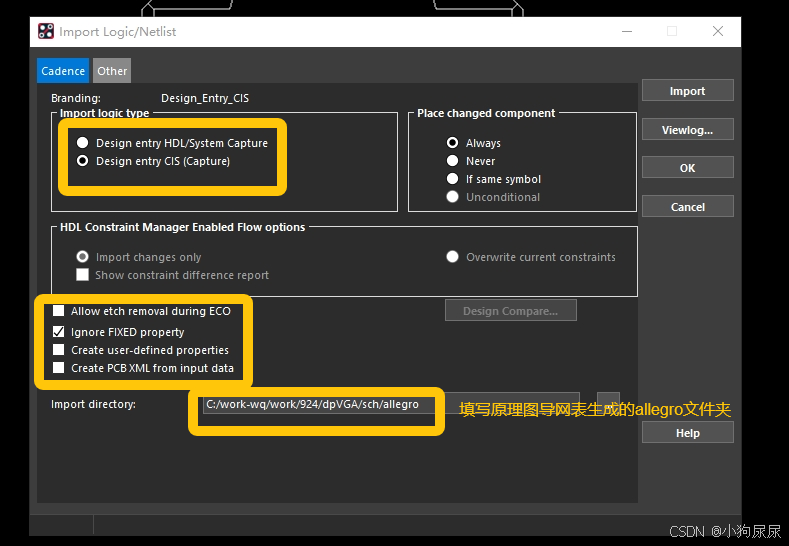
Task: Minimize the Import Logic/Netlist window
Action: tap(627, 31)
